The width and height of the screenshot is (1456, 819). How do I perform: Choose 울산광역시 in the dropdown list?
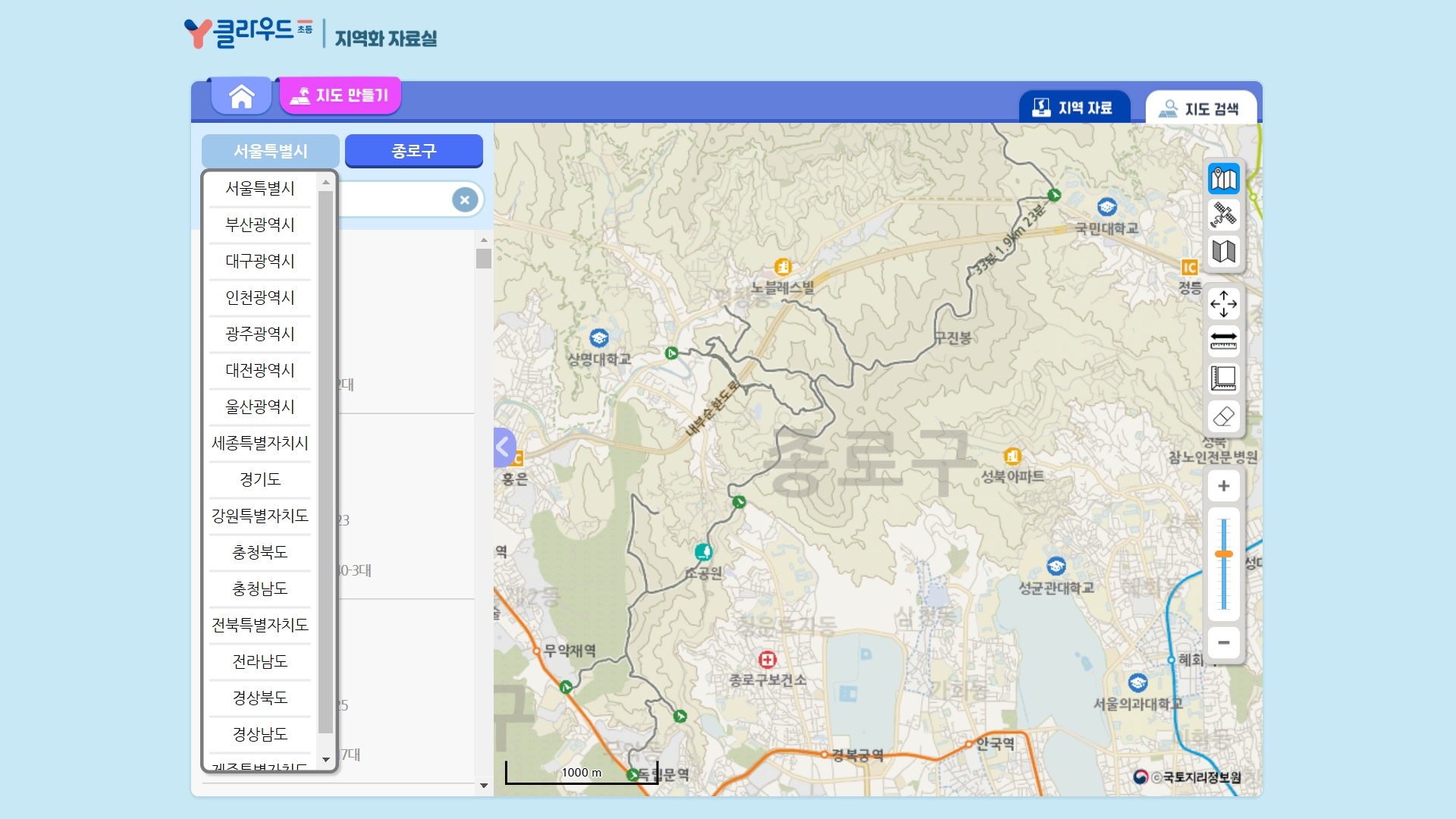(260, 406)
